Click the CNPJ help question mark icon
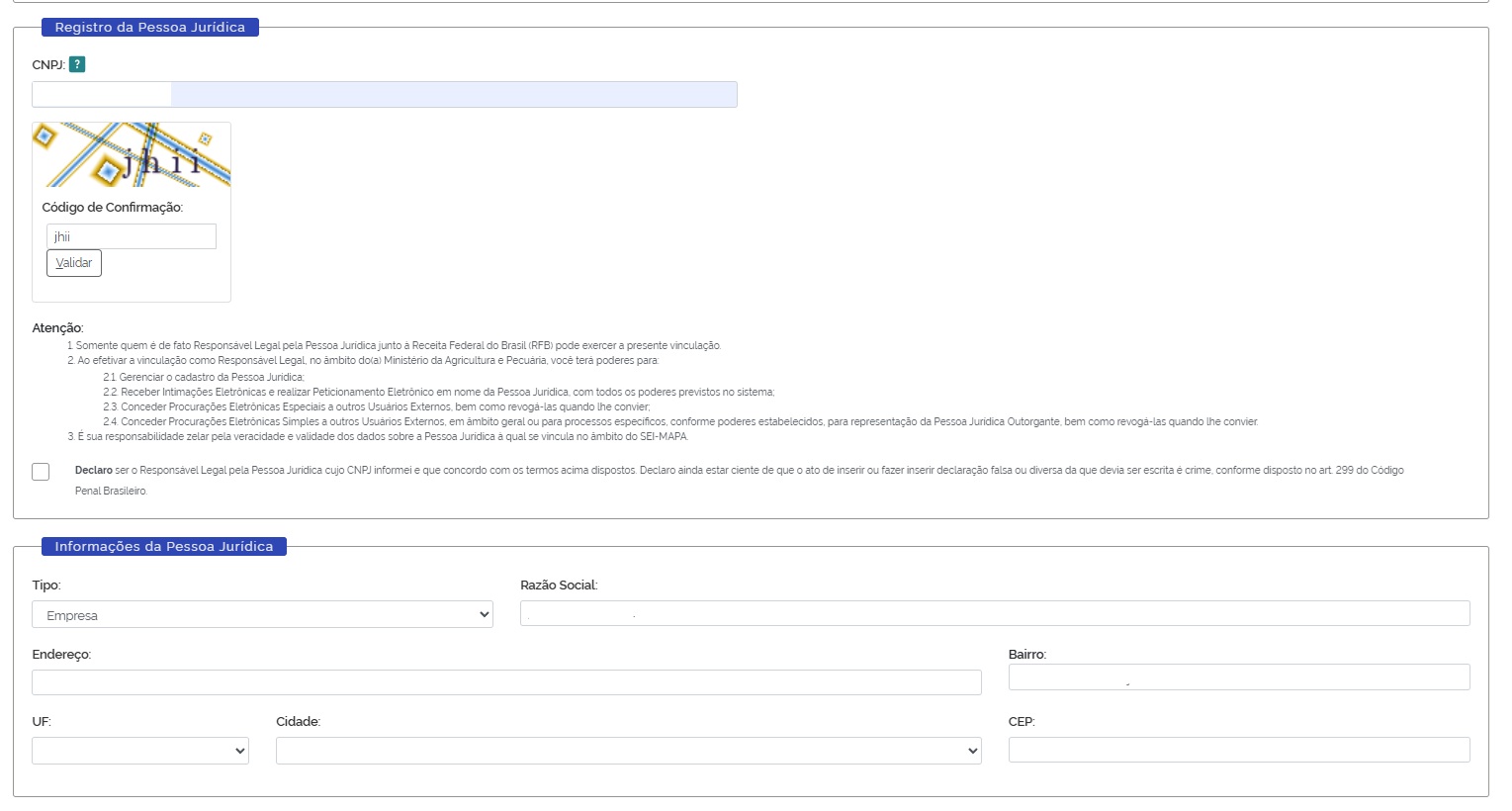The width and height of the screenshot is (1512, 811). (77, 64)
